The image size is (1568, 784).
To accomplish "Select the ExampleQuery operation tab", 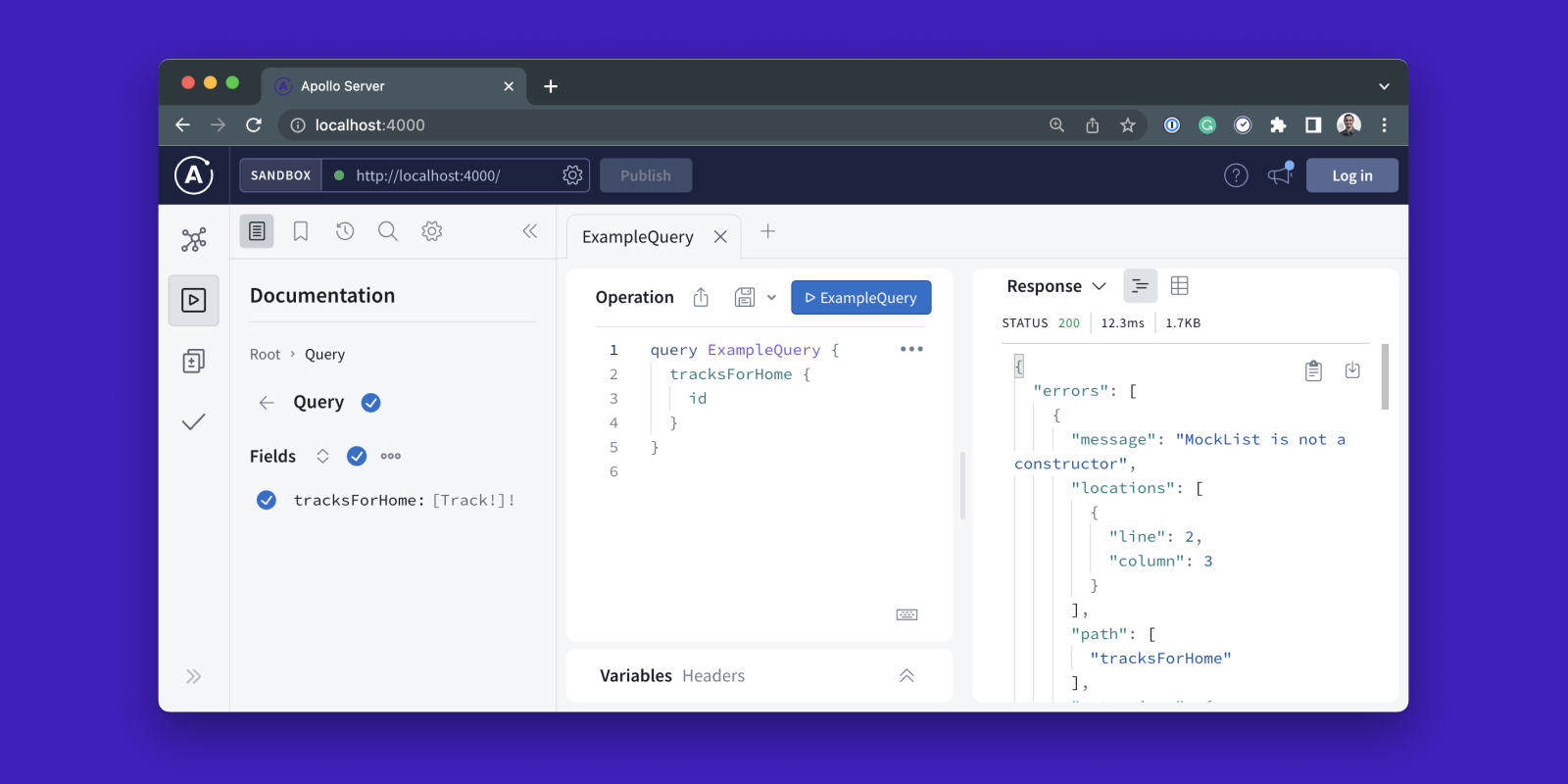I will (x=638, y=237).
